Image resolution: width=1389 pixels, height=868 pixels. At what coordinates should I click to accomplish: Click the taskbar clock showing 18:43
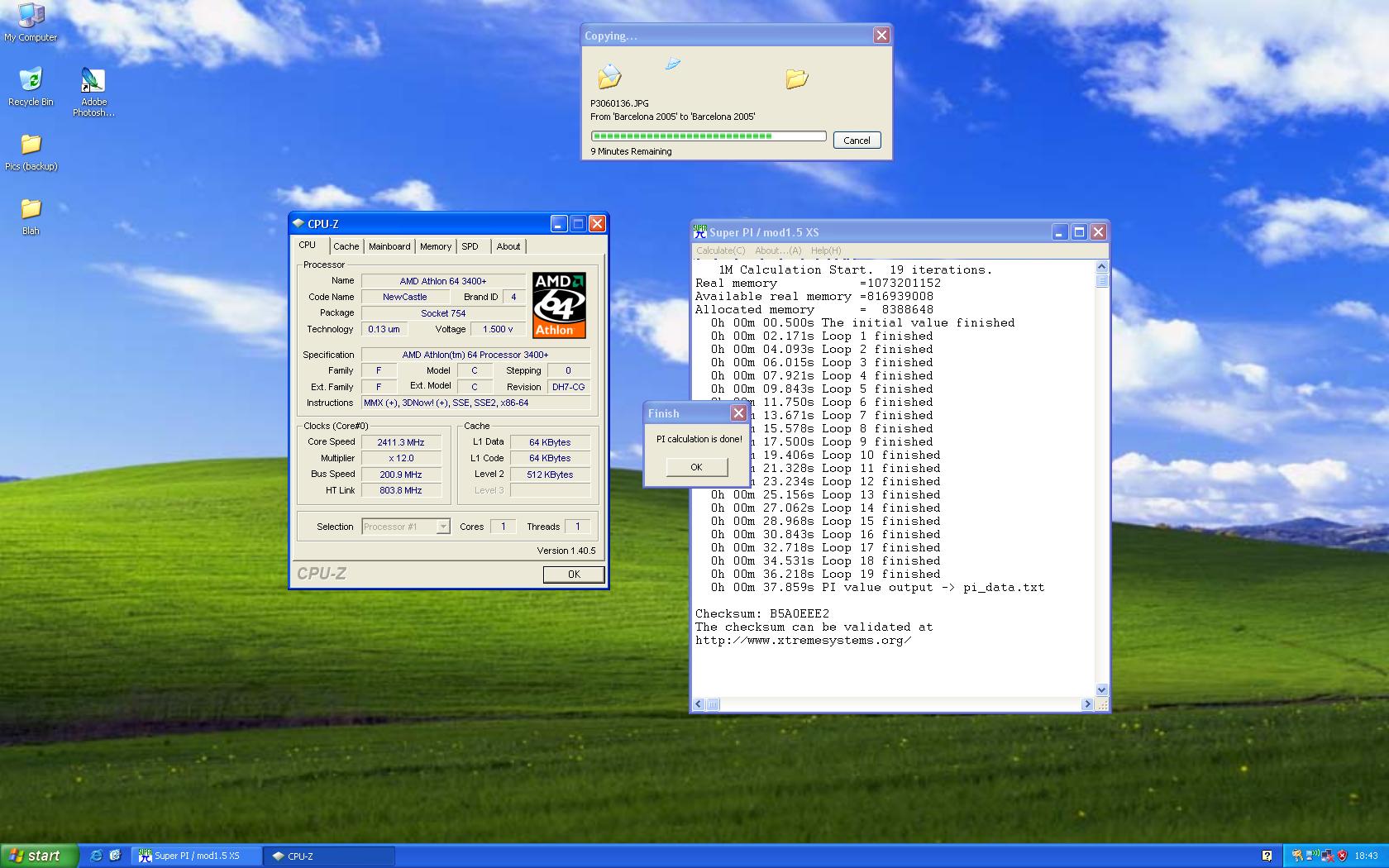(x=1367, y=856)
